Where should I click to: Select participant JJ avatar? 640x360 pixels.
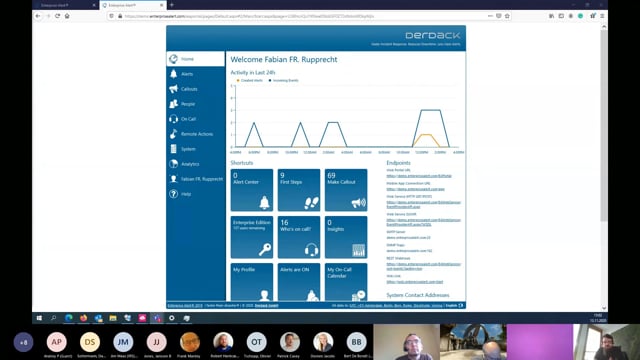156,342
